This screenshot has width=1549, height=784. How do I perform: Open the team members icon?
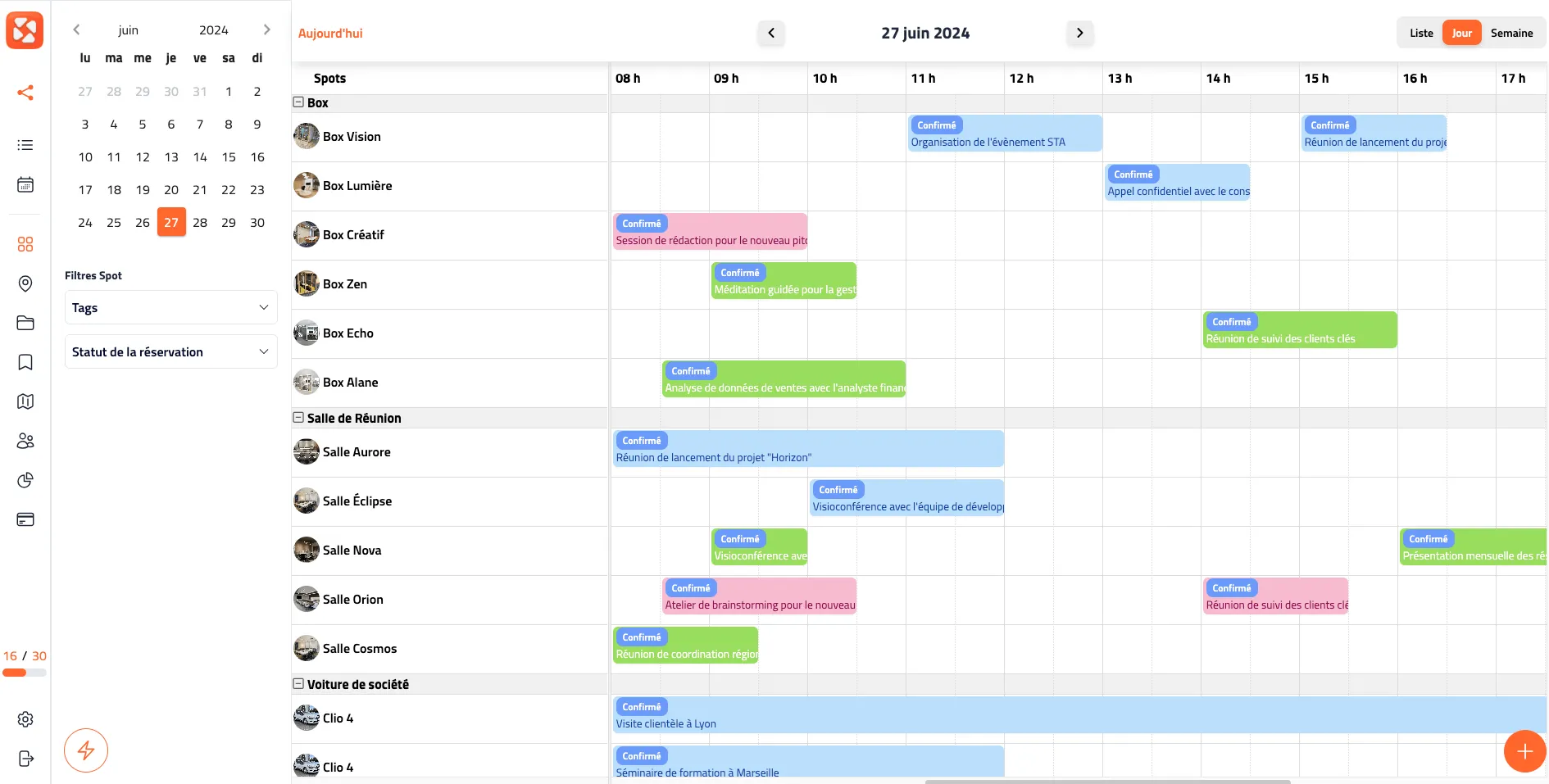(x=25, y=441)
